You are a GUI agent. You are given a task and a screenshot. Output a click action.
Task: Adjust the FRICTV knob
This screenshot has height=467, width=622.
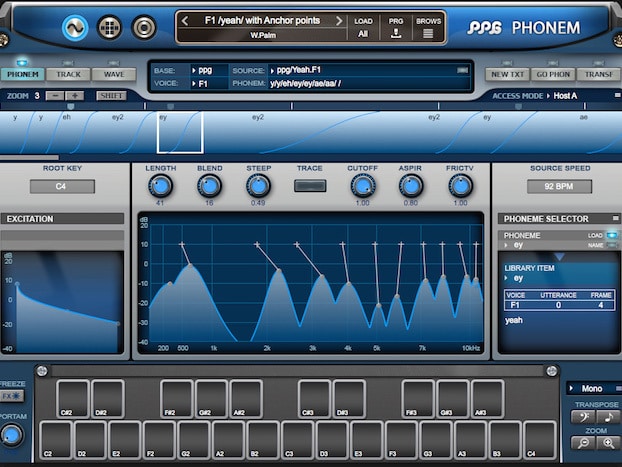pyautogui.click(x=460, y=186)
